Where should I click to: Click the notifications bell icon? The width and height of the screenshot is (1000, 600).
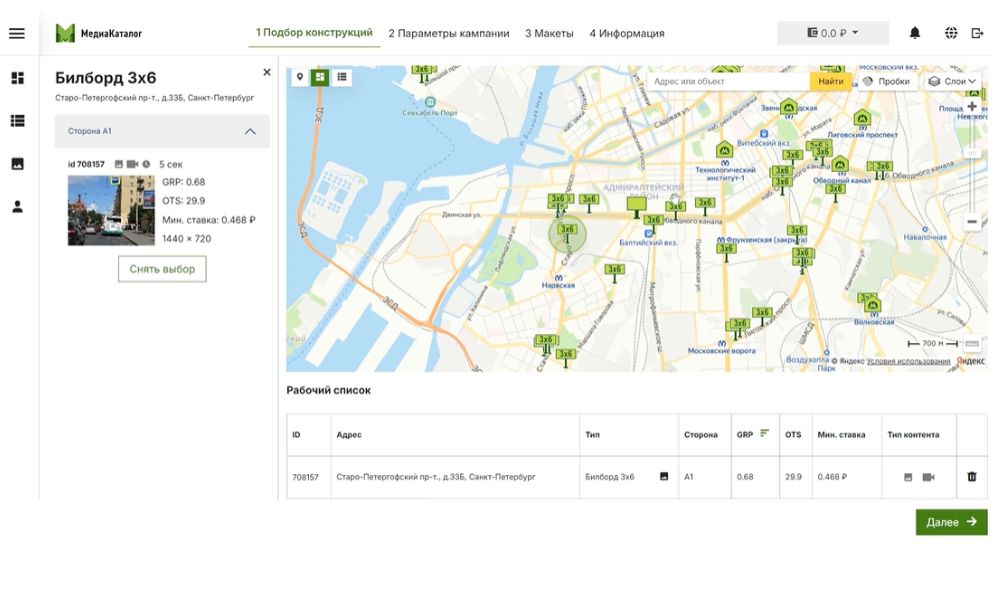coord(915,33)
